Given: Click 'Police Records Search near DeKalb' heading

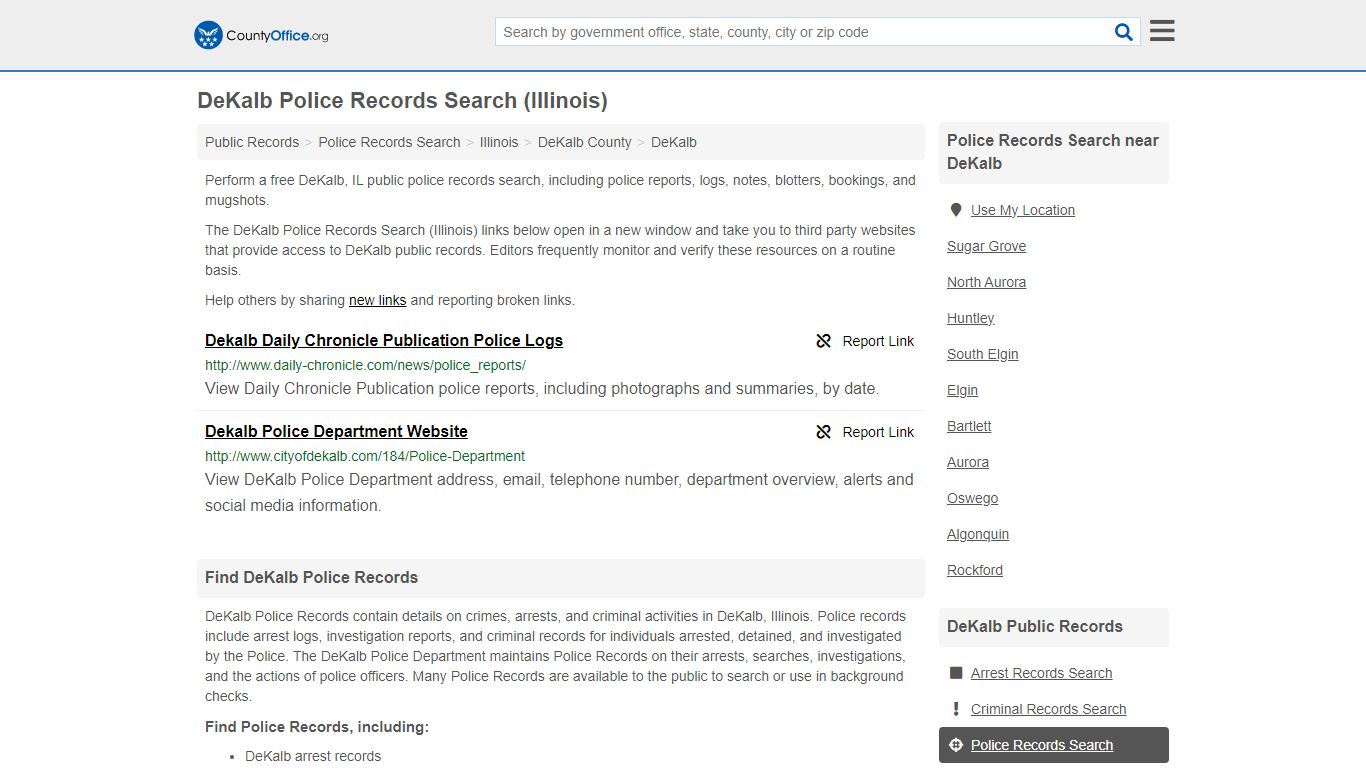Looking at the screenshot, I should point(1053,152).
